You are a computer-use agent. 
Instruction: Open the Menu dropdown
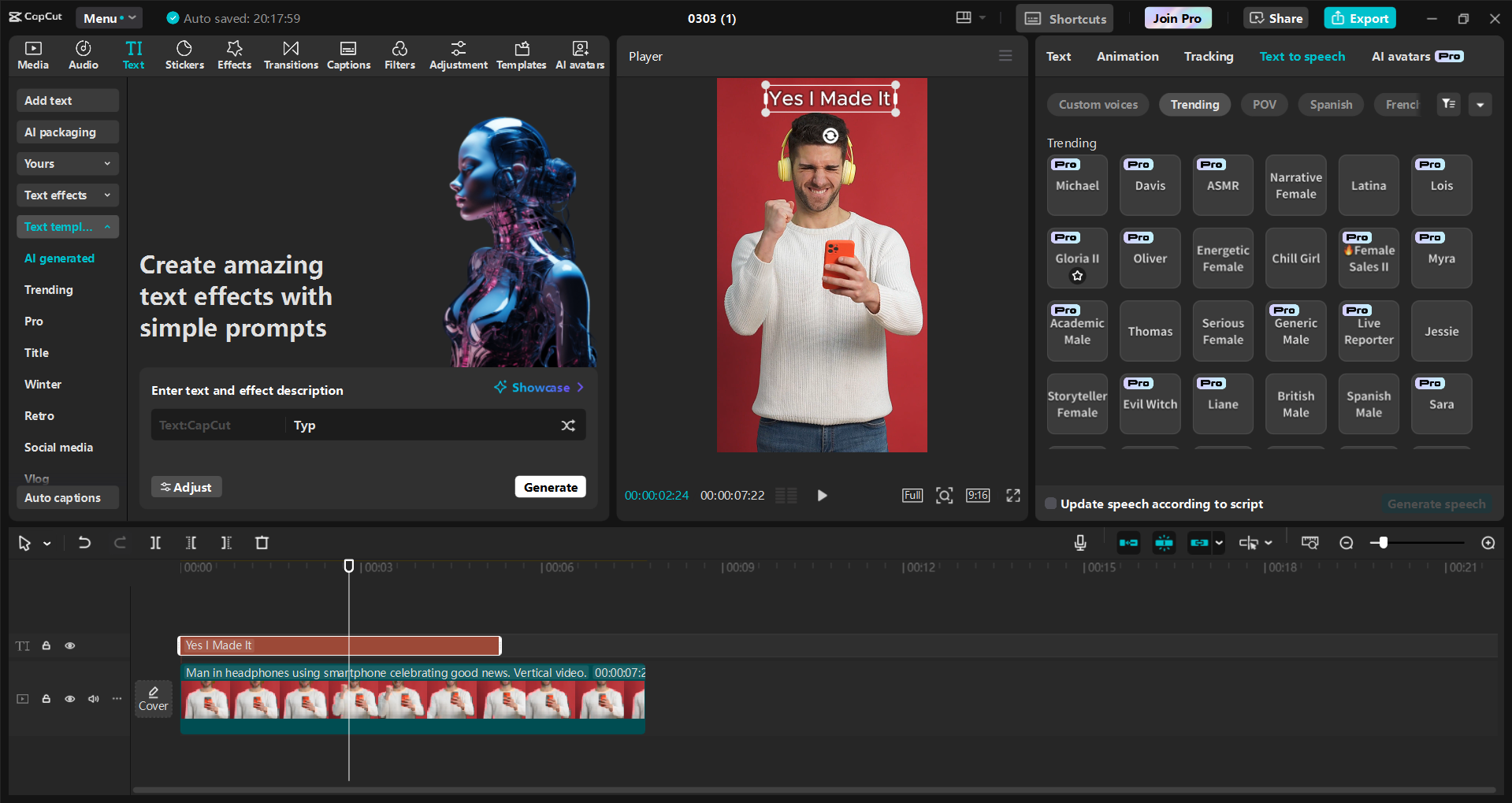(x=109, y=17)
